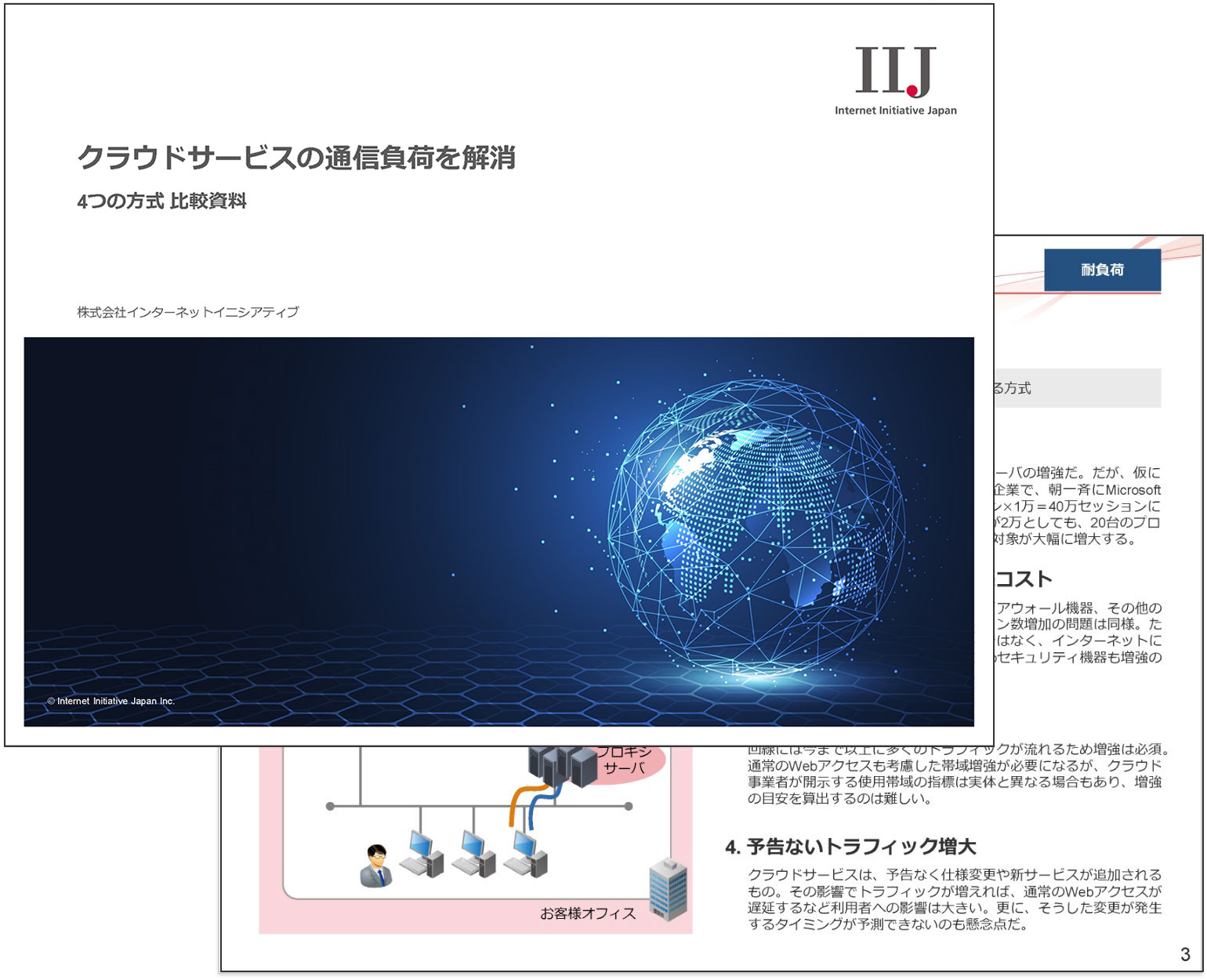The width and height of the screenshot is (1207, 980).
Task: Click the © Internet Initiative Japan Inc. copyright text
Action: click(x=111, y=701)
